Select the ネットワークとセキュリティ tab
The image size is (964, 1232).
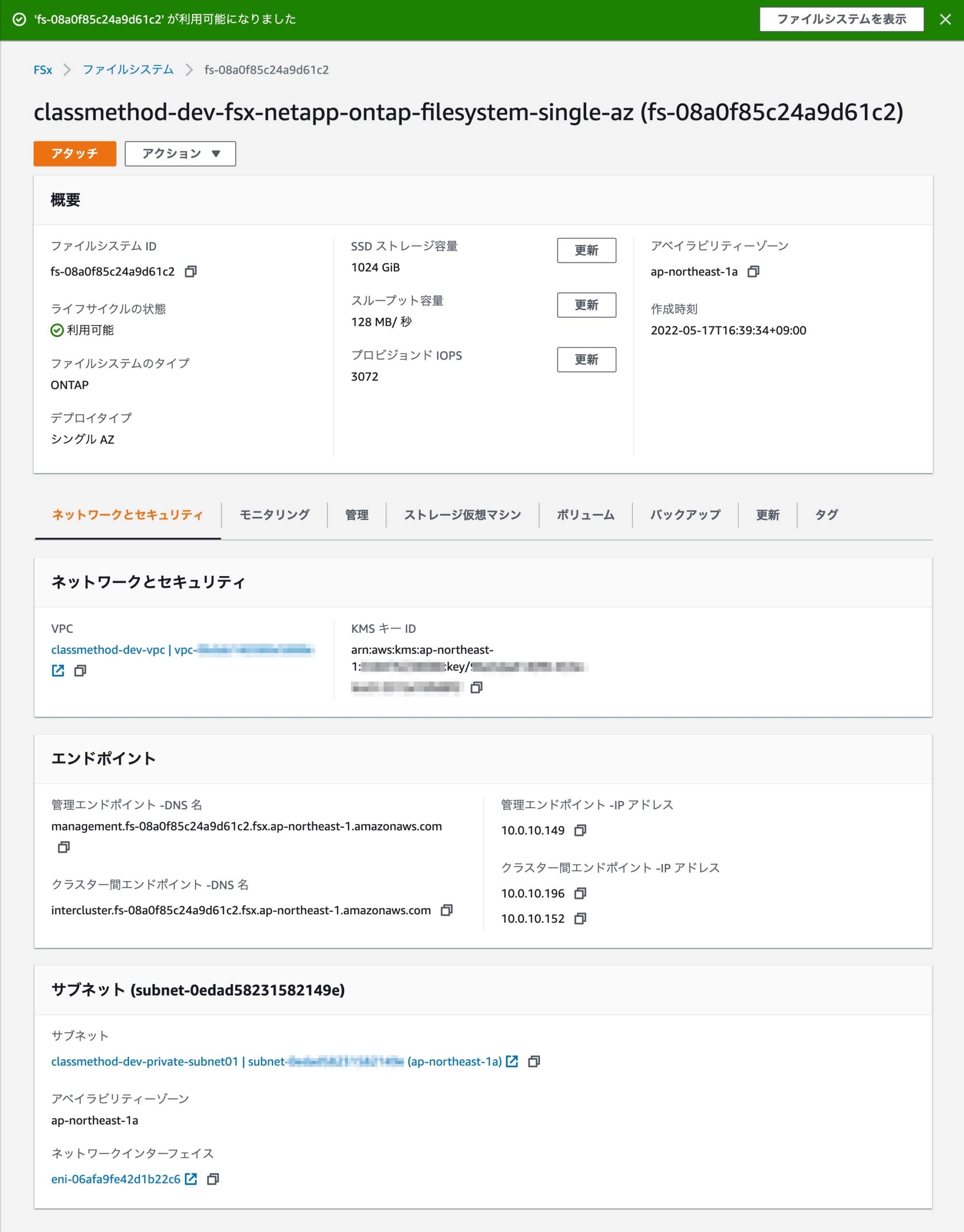pos(128,515)
